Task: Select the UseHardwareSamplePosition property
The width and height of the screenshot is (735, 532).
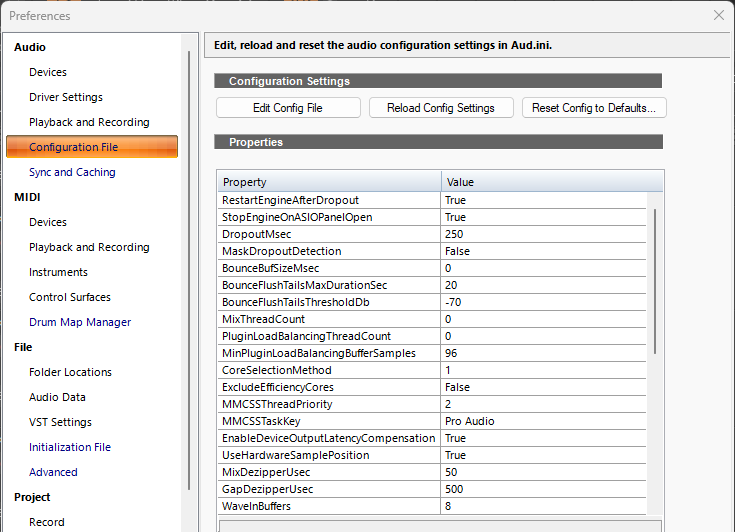Action: (x=329, y=455)
